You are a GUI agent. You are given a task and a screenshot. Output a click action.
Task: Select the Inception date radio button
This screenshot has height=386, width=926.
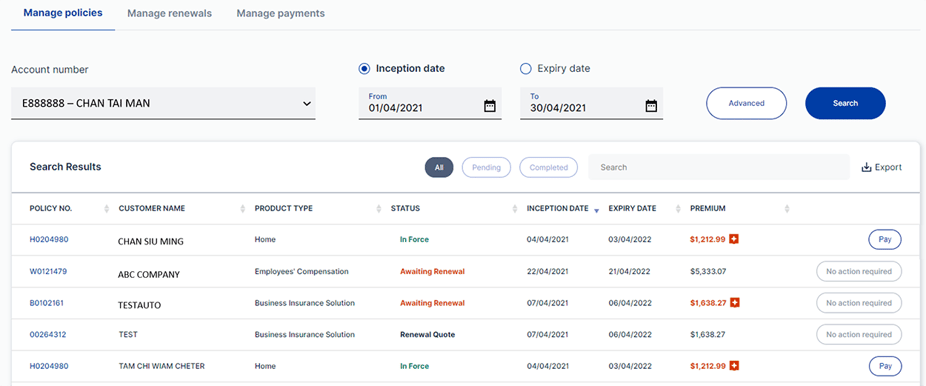pos(364,68)
